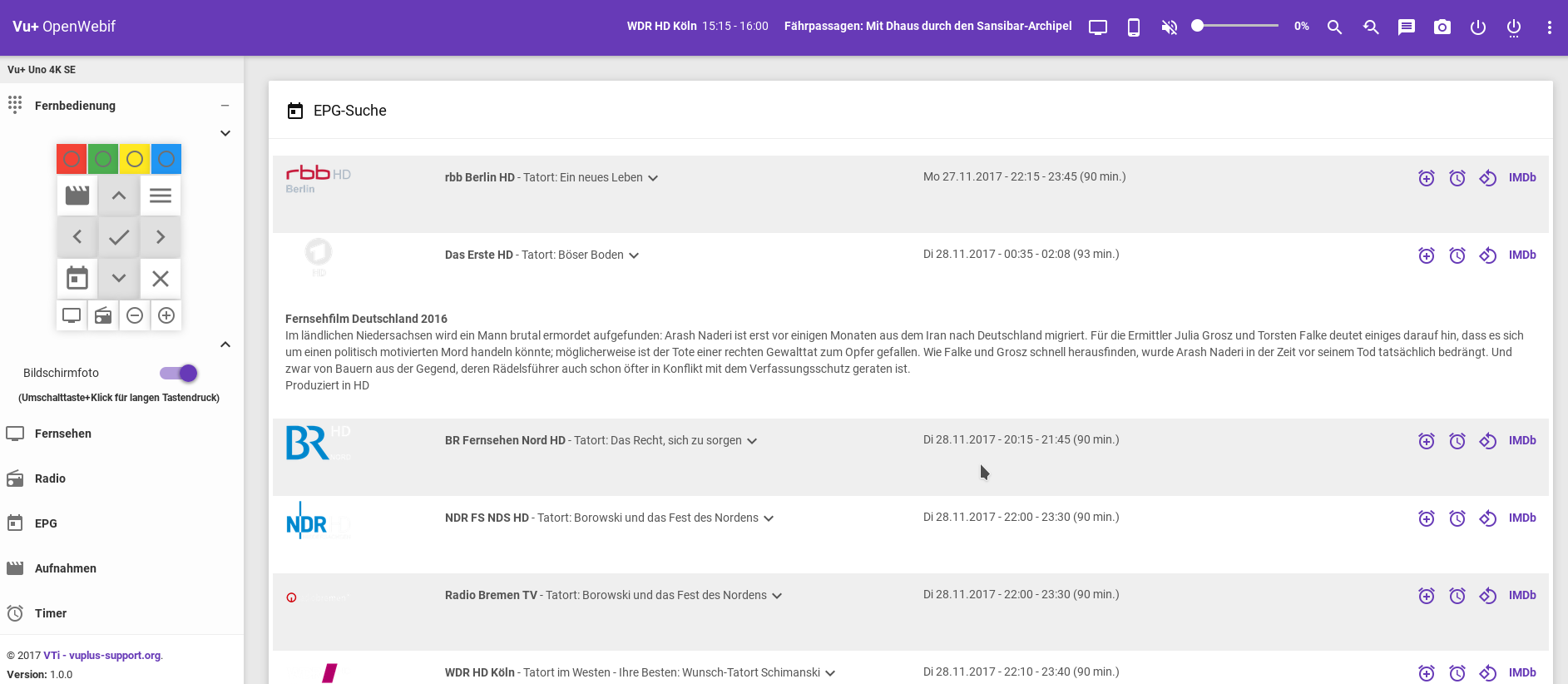This screenshot has height=684, width=1568.
Task: Adjust the volume slider in header
Action: (x=1235, y=26)
